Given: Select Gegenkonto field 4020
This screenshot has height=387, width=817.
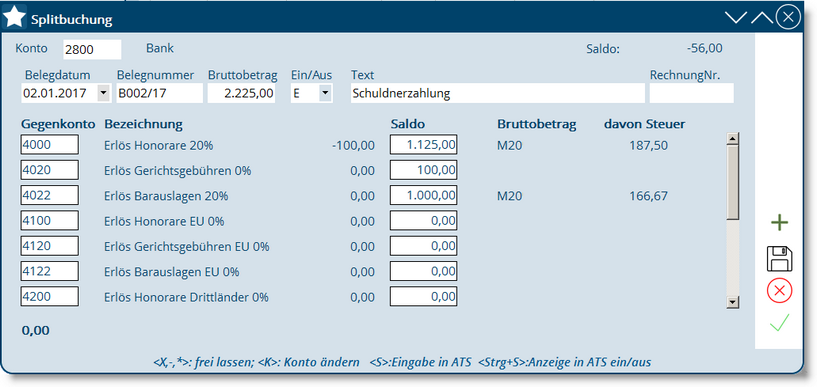Looking at the screenshot, I should click(49, 170).
